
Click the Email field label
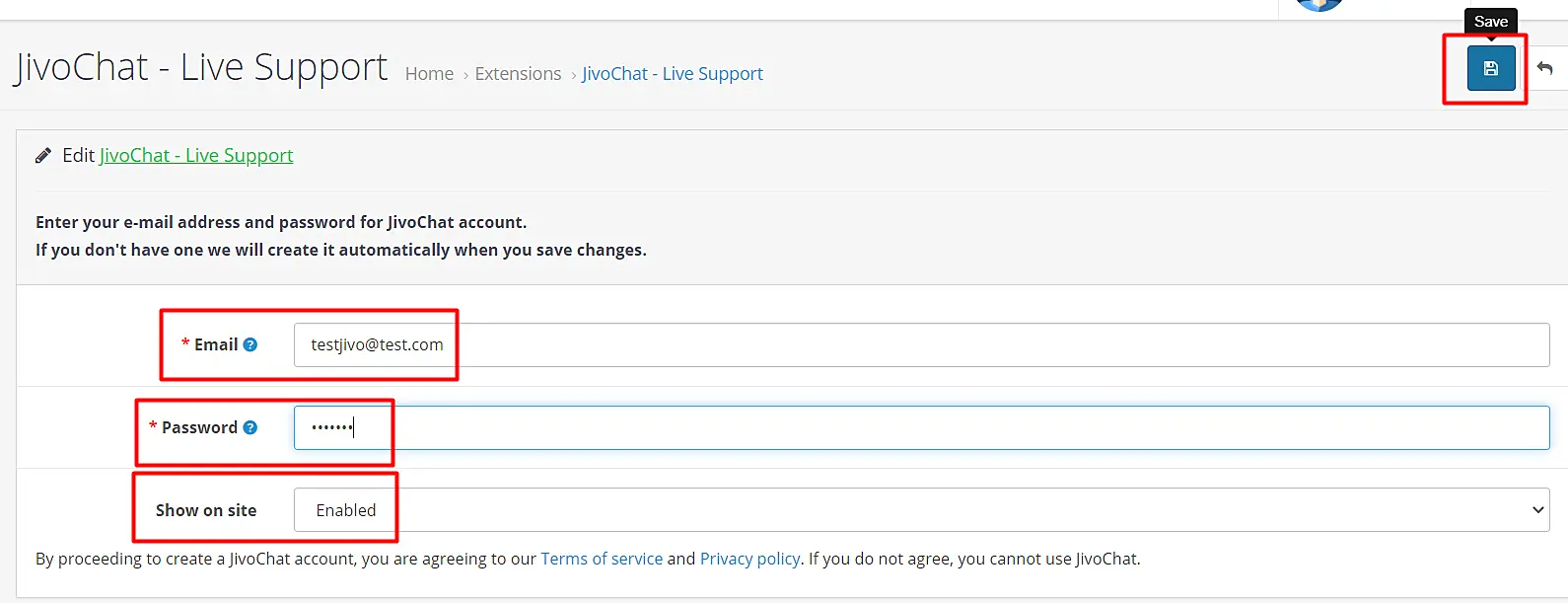click(x=216, y=344)
